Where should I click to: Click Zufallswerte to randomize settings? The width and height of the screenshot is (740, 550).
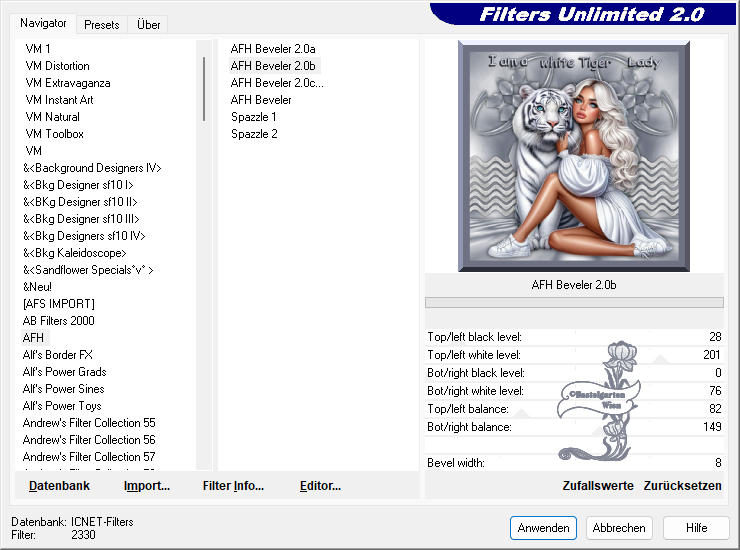point(598,486)
